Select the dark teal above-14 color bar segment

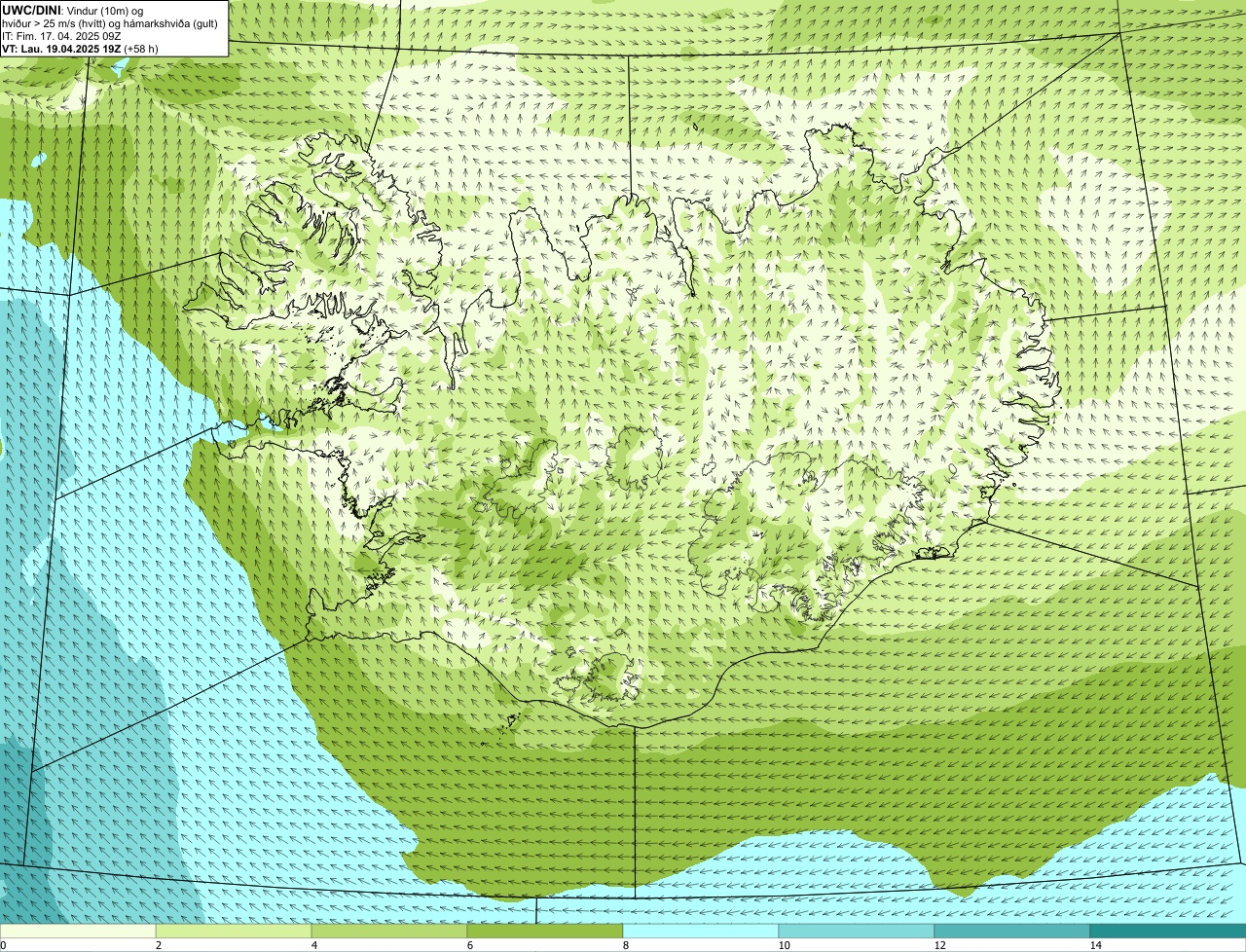click(x=1168, y=931)
